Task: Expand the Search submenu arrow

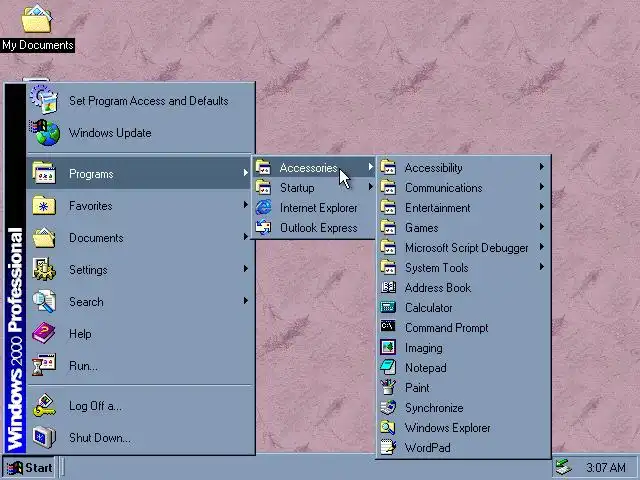Action: tap(246, 301)
